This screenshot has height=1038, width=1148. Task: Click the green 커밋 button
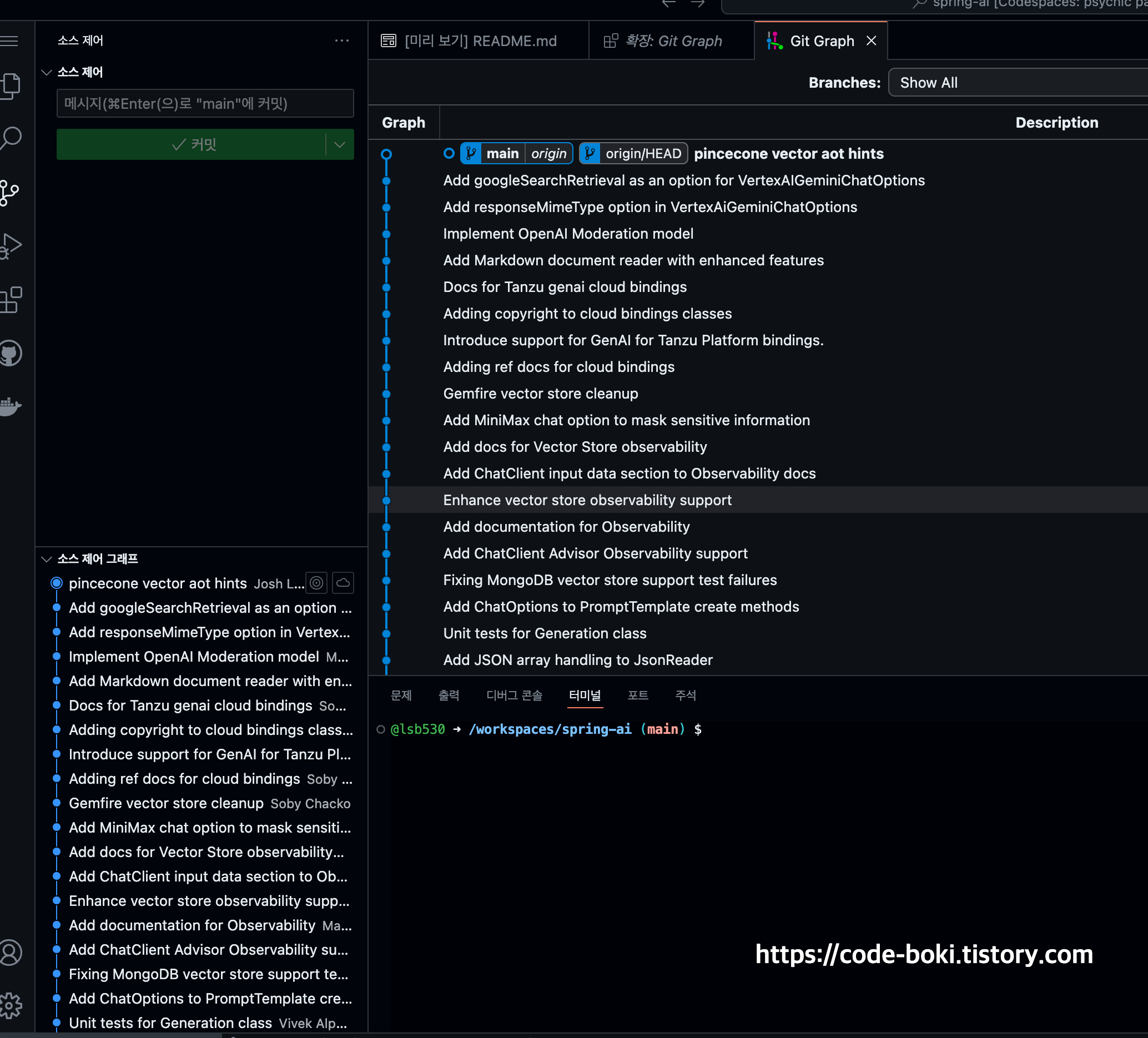(x=193, y=145)
